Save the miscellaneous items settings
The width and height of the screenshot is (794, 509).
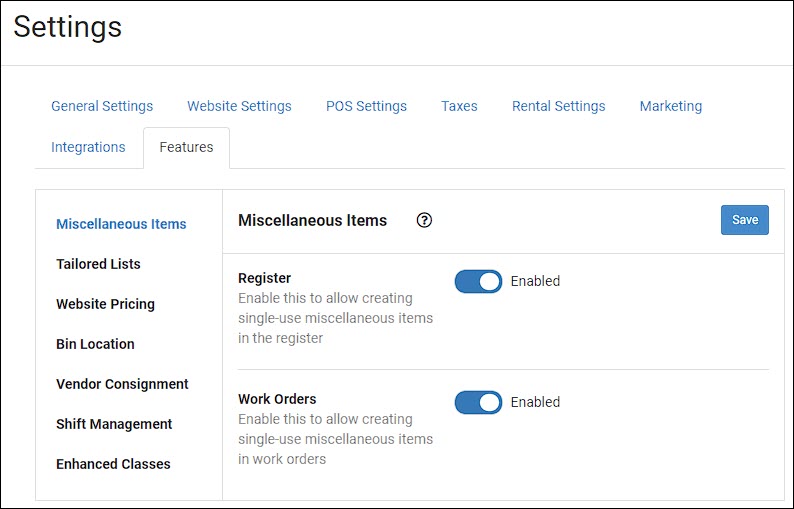pos(744,220)
